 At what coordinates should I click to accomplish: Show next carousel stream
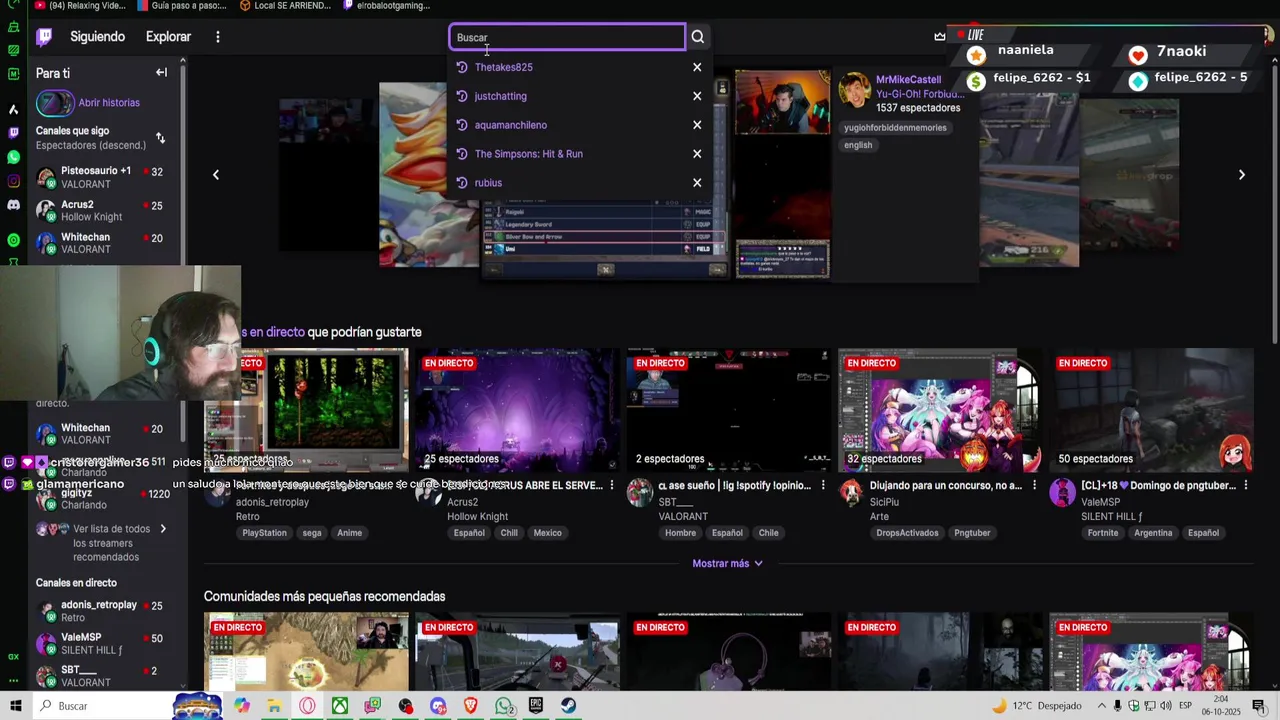pyautogui.click(x=1241, y=175)
